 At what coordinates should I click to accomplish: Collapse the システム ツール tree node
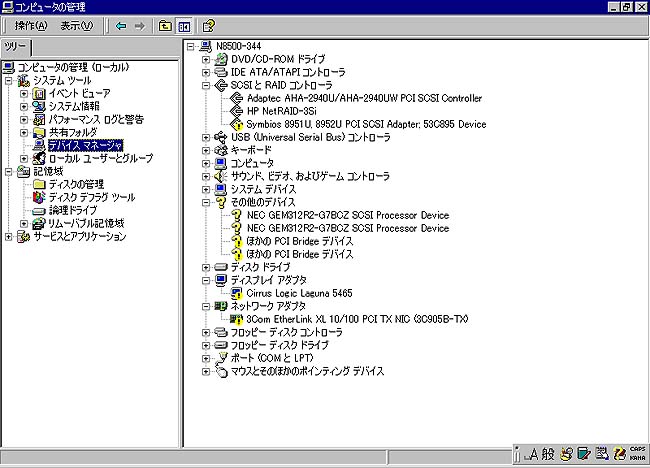[8, 80]
